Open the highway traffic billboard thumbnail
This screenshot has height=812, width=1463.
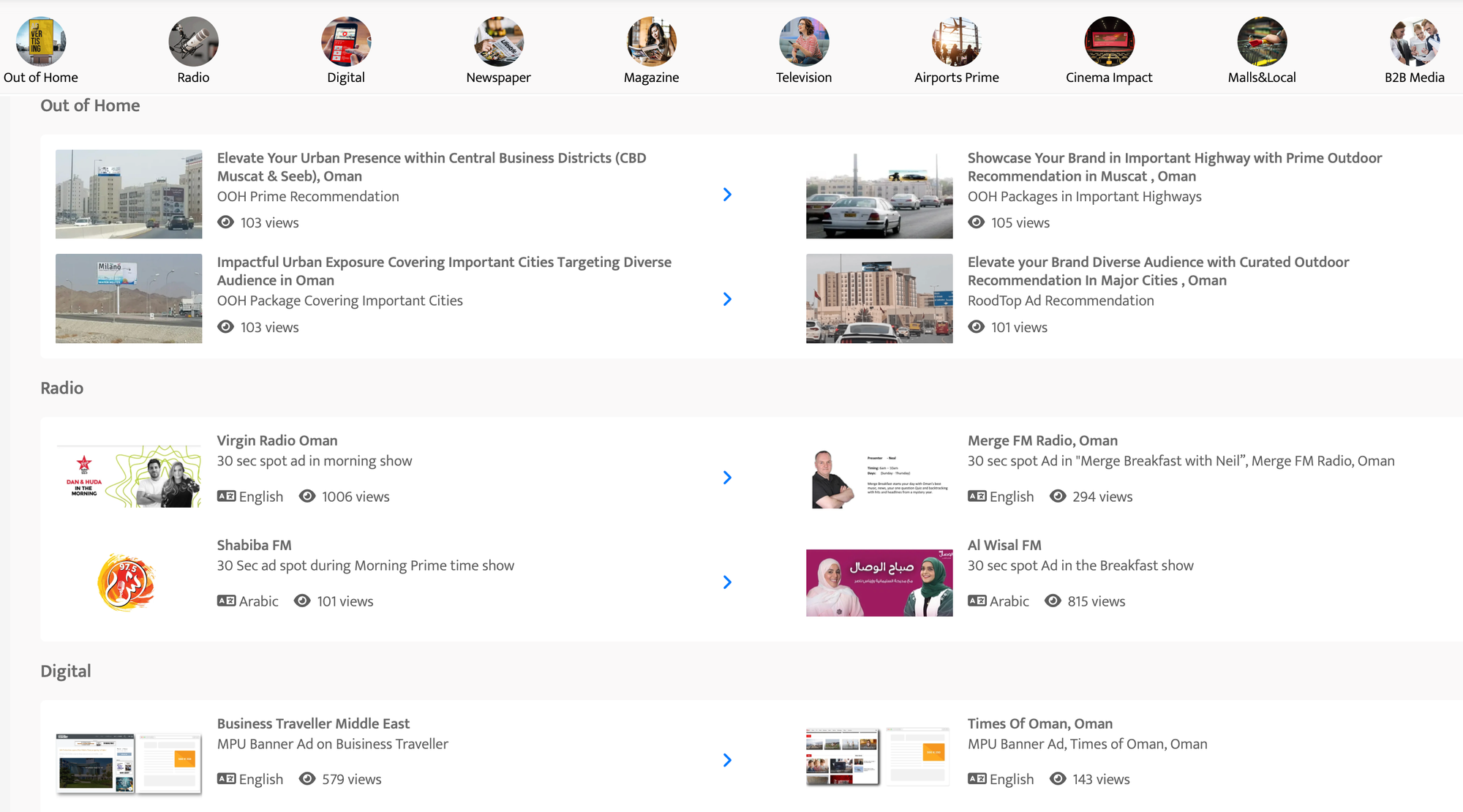879,194
